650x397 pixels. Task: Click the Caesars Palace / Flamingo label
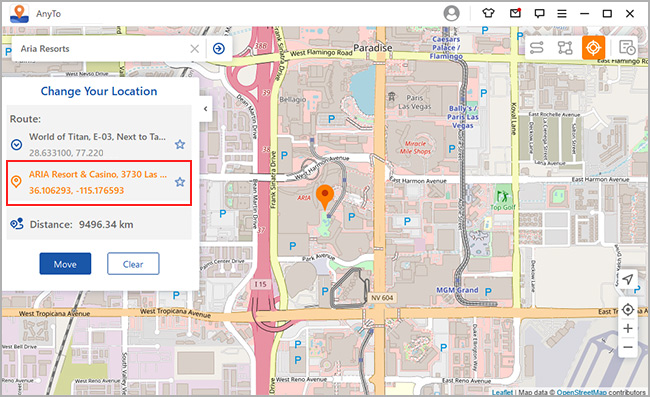click(x=446, y=48)
